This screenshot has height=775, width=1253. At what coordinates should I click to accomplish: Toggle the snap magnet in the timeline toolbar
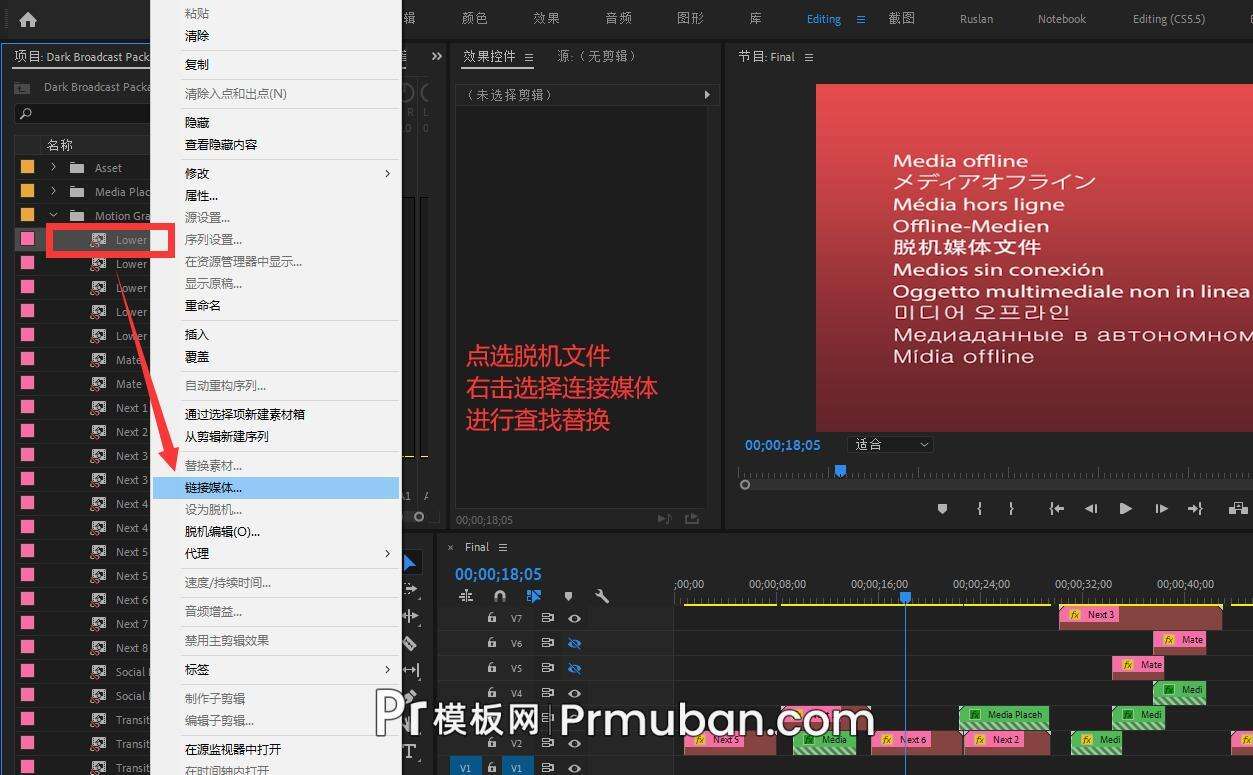click(x=498, y=596)
